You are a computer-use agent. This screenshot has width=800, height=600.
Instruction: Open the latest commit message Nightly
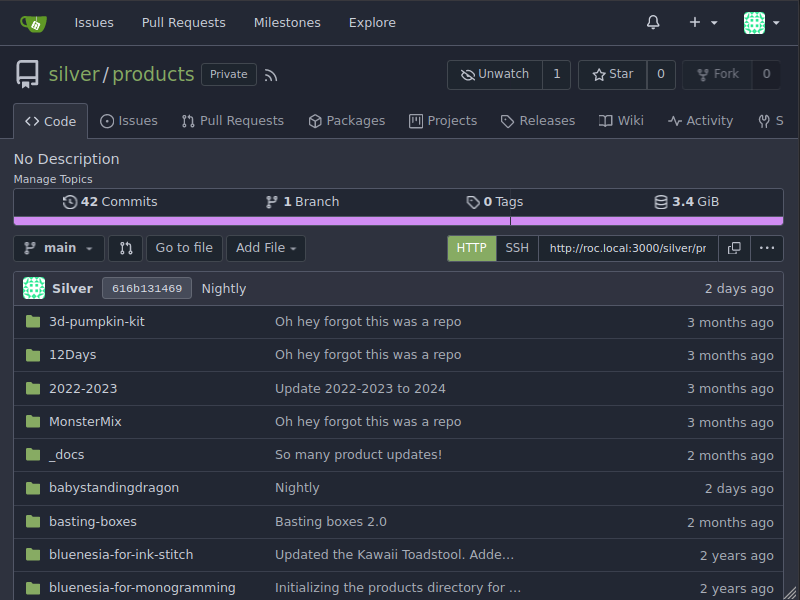pyautogui.click(x=223, y=289)
